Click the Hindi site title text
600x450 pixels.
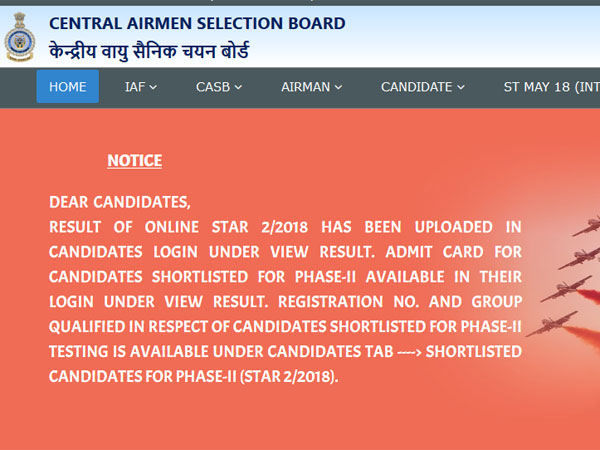pos(149,51)
